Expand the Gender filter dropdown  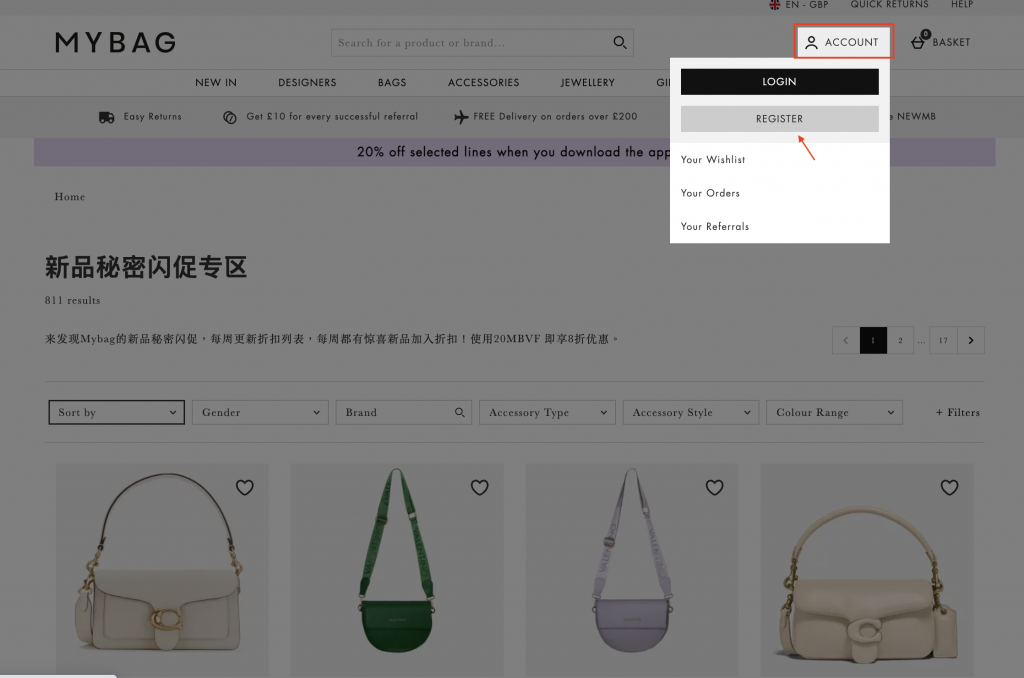click(x=260, y=412)
